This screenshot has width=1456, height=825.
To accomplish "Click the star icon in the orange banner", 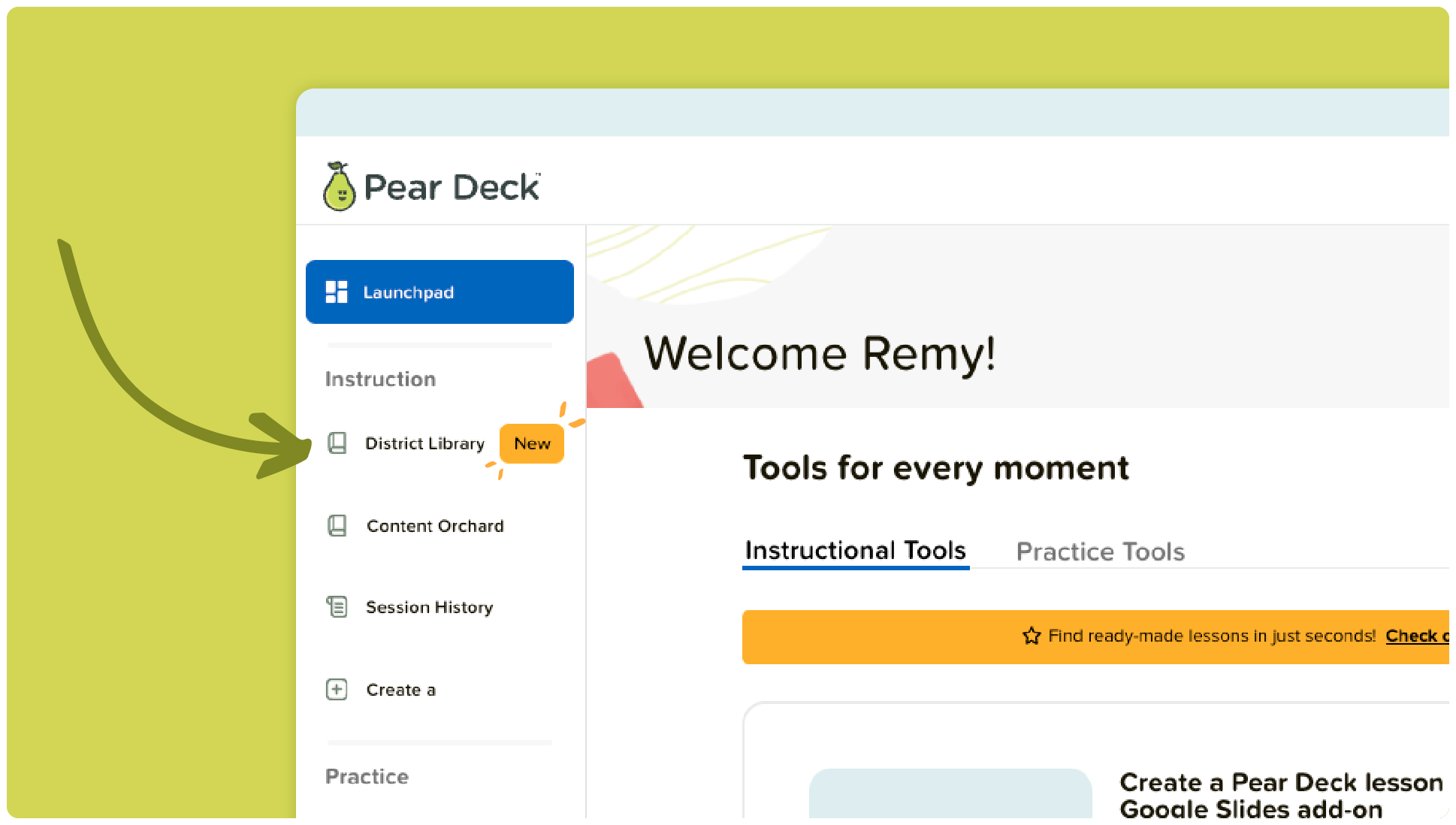I will pos(1030,635).
